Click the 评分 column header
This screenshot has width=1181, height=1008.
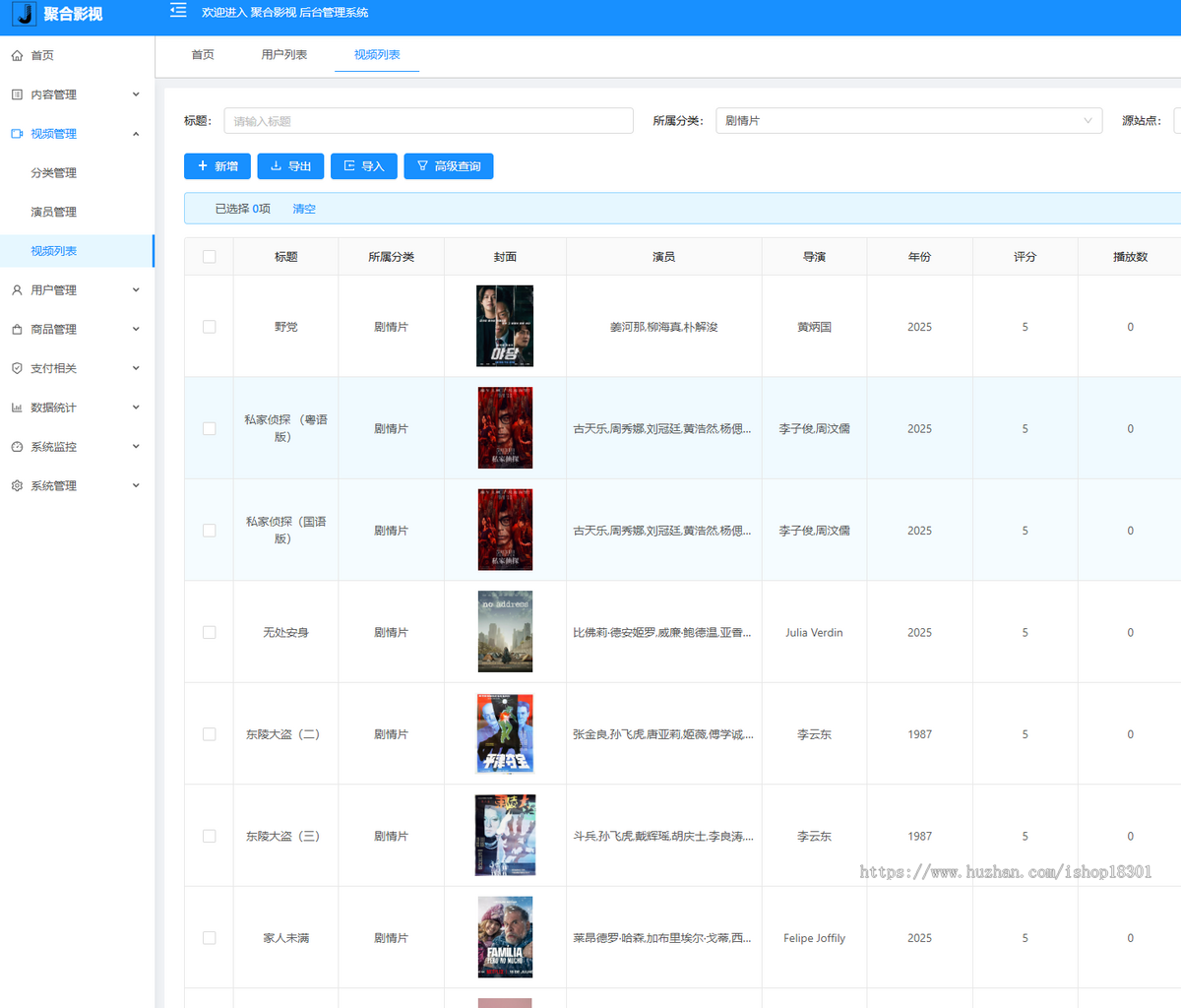click(x=1025, y=257)
